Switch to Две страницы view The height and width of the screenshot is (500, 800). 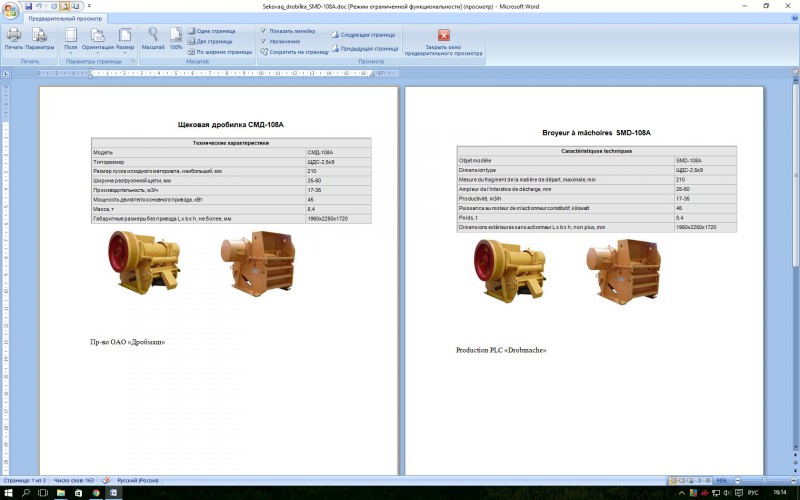[210, 41]
